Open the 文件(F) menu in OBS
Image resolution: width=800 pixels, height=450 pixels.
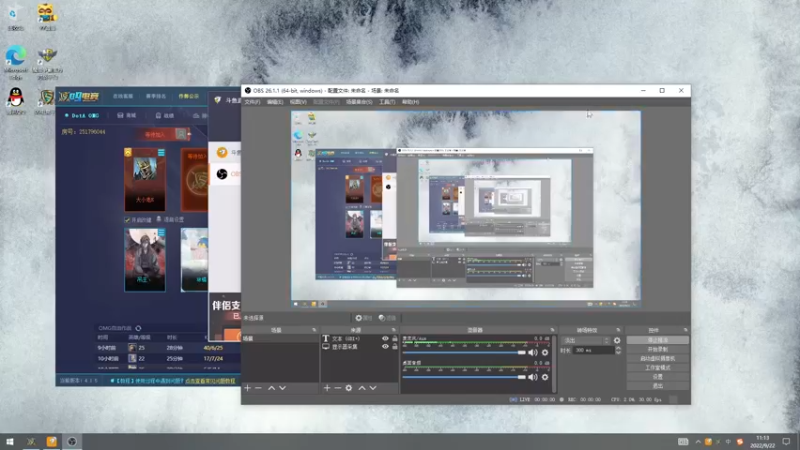point(252,102)
